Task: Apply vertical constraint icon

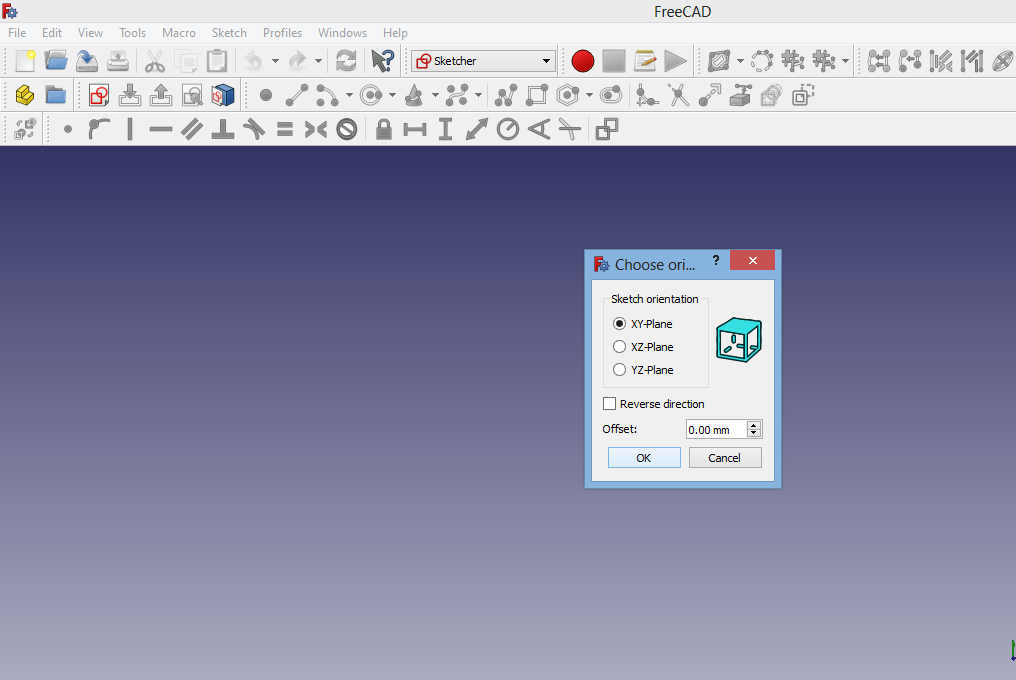Action: click(x=130, y=129)
